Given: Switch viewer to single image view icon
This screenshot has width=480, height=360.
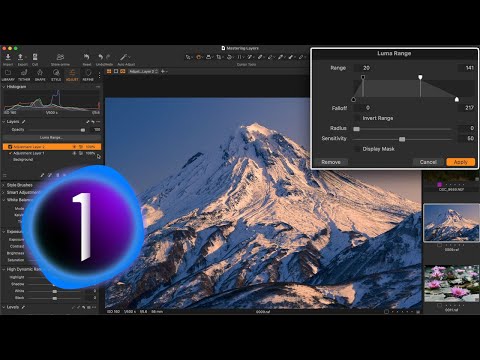Looking at the screenshot, I should click(x=116, y=71).
